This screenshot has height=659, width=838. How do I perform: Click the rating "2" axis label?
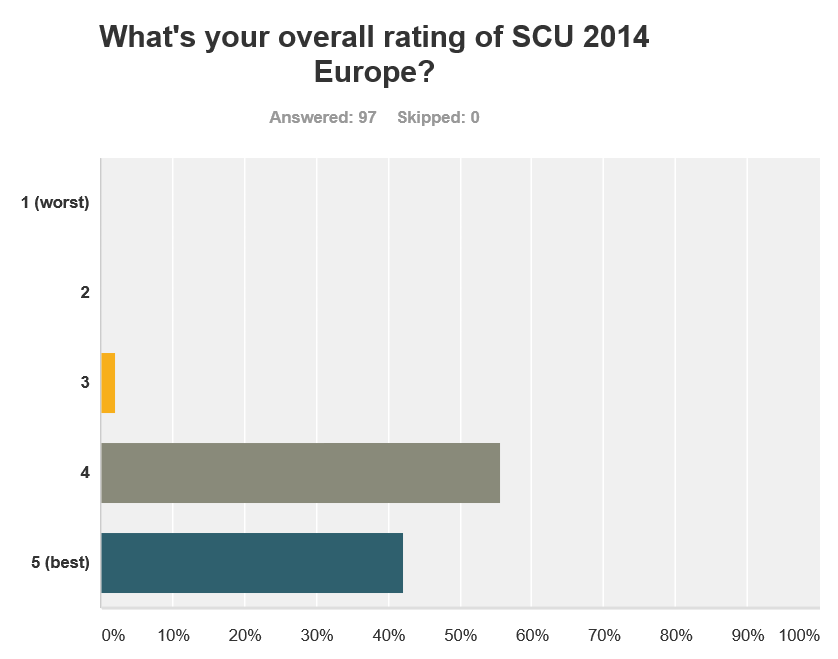(85, 293)
